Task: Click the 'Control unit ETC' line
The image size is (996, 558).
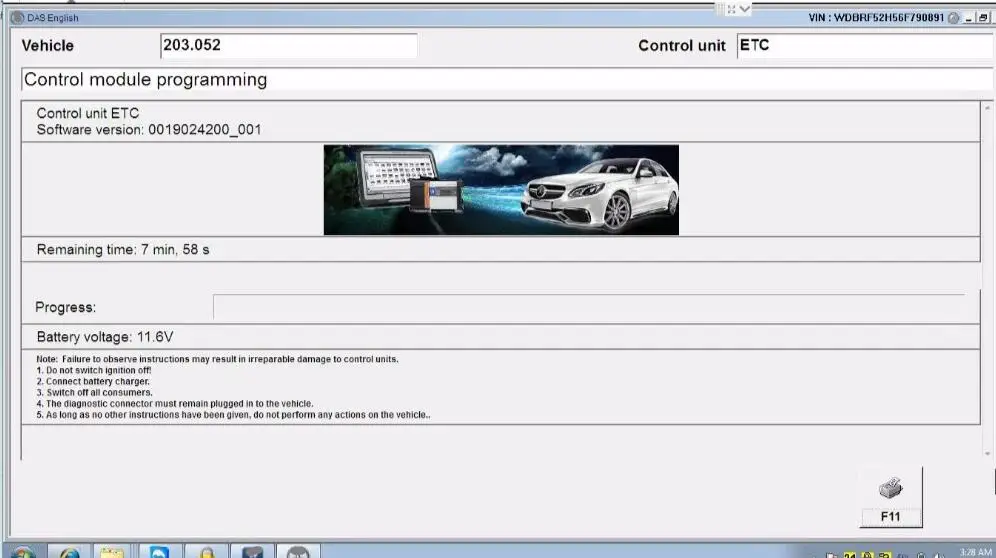Action: pos(88,113)
